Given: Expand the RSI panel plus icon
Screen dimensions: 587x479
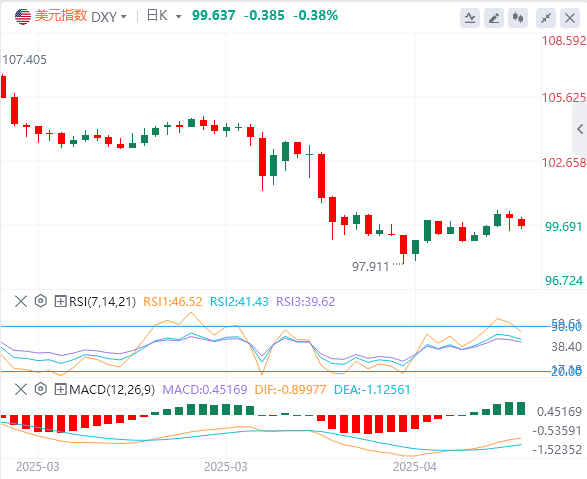Looking at the screenshot, I should [x=60, y=301].
